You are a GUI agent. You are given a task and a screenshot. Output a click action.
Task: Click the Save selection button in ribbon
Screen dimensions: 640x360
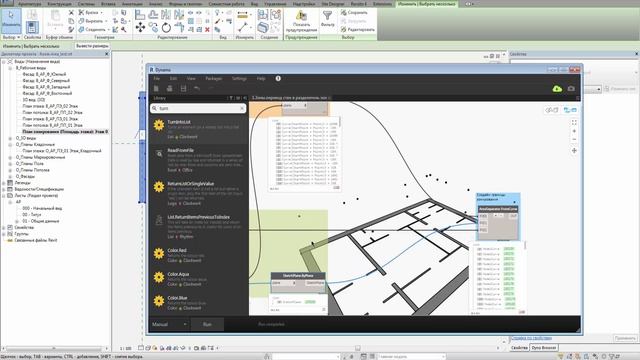(x=354, y=13)
